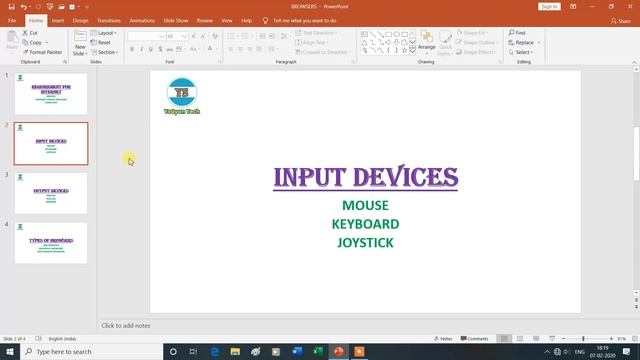Open the font name combo box dropdown
640x360 pixels.
162,36
